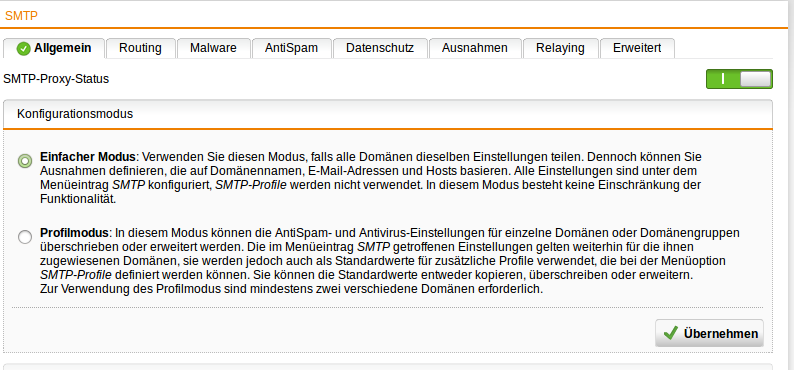Select the Allgemein tab label
The height and width of the screenshot is (370, 794).
pyautogui.click(x=63, y=48)
